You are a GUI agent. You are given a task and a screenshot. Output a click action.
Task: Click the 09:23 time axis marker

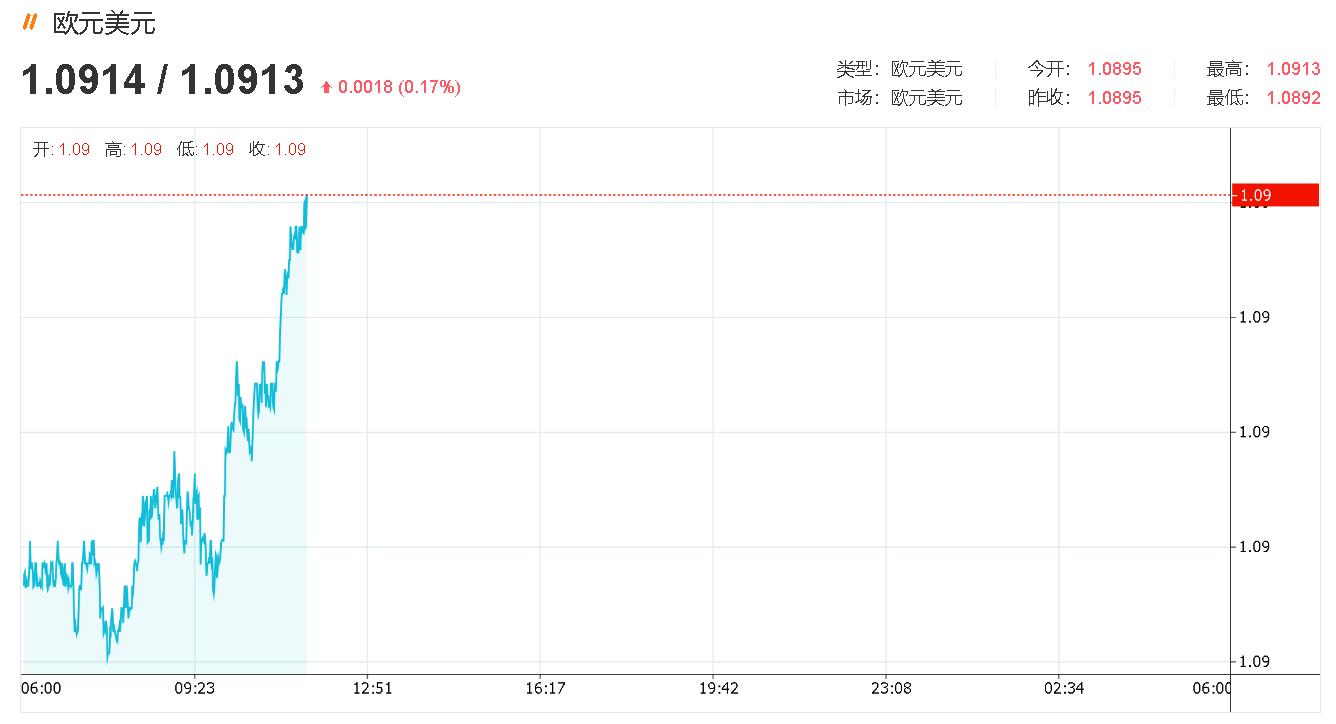click(x=194, y=688)
